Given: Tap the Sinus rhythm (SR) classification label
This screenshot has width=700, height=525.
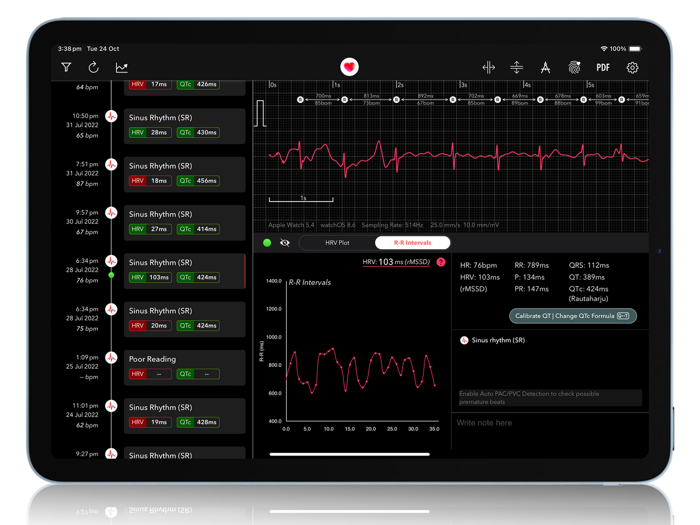Looking at the screenshot, I should pyautogui.click(x=498, y=340).
